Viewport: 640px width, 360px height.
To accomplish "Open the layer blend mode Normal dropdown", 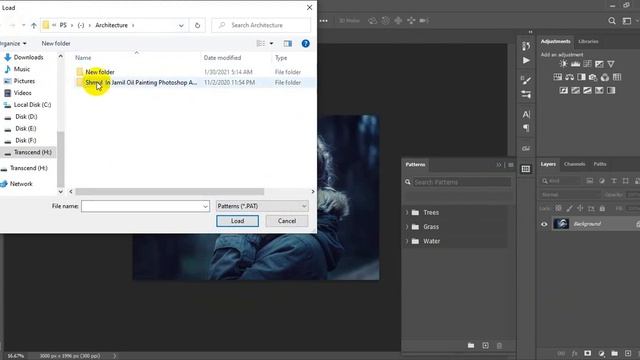I will point(571,195).
